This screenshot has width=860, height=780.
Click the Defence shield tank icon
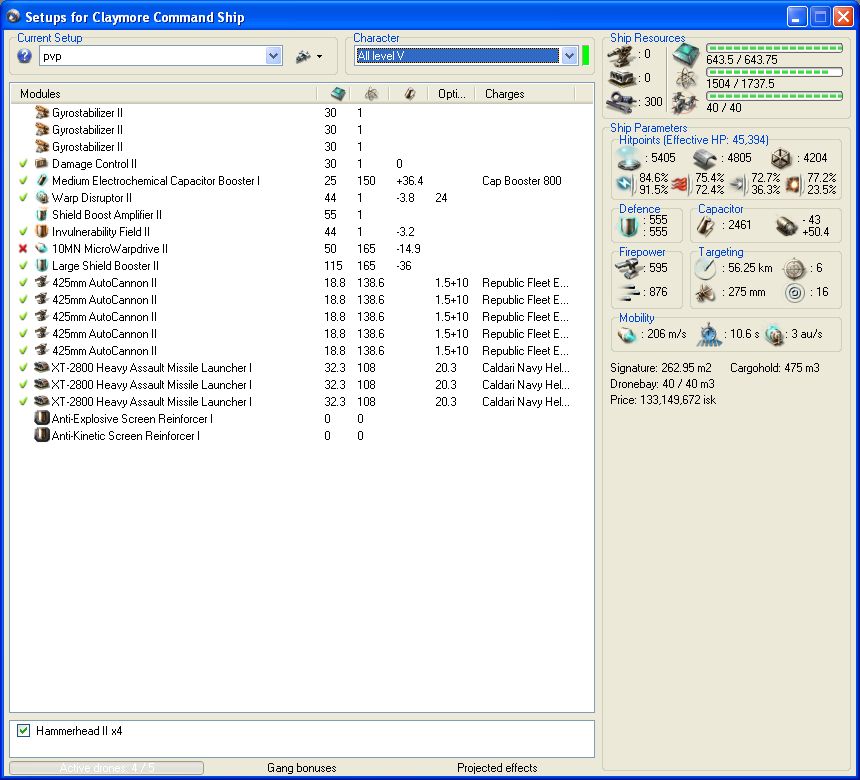(629, 225)
